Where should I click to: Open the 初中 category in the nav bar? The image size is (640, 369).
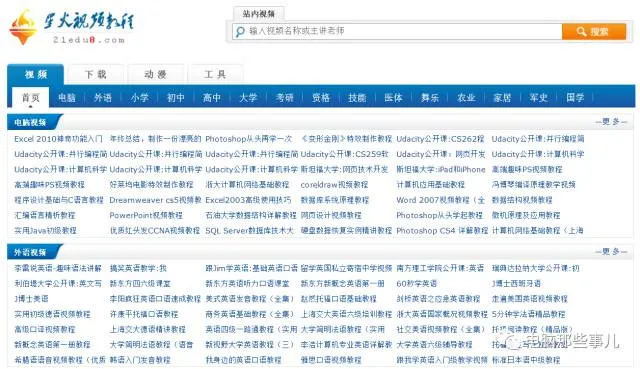coord(176,98)
